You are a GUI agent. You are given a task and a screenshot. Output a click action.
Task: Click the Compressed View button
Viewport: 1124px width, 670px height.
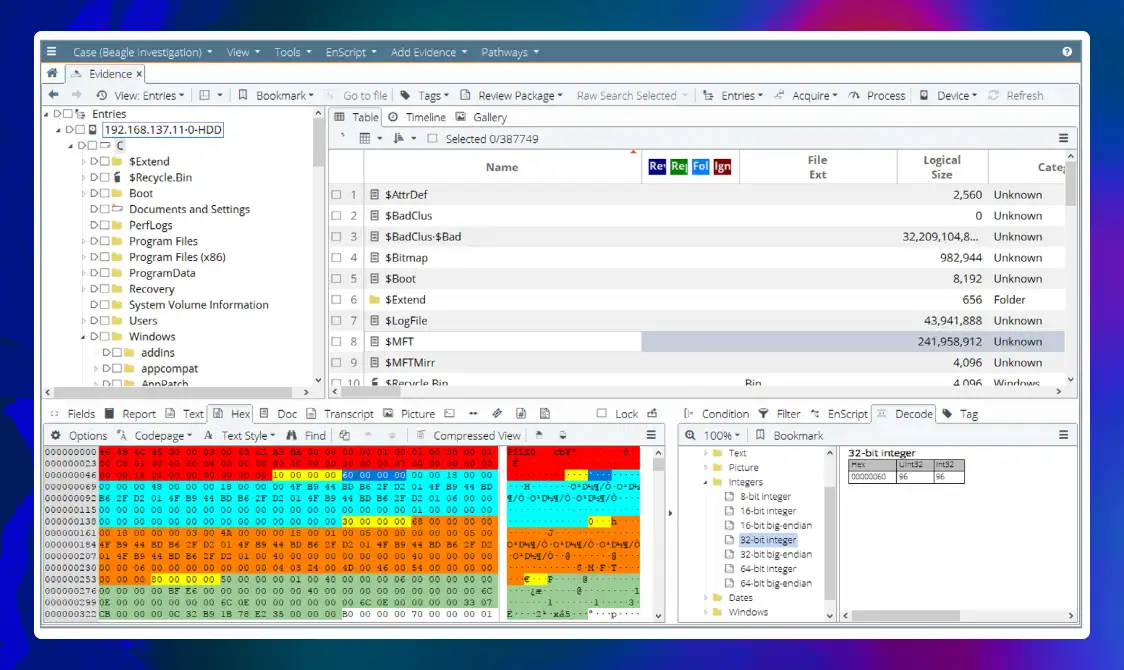(468, 435)
